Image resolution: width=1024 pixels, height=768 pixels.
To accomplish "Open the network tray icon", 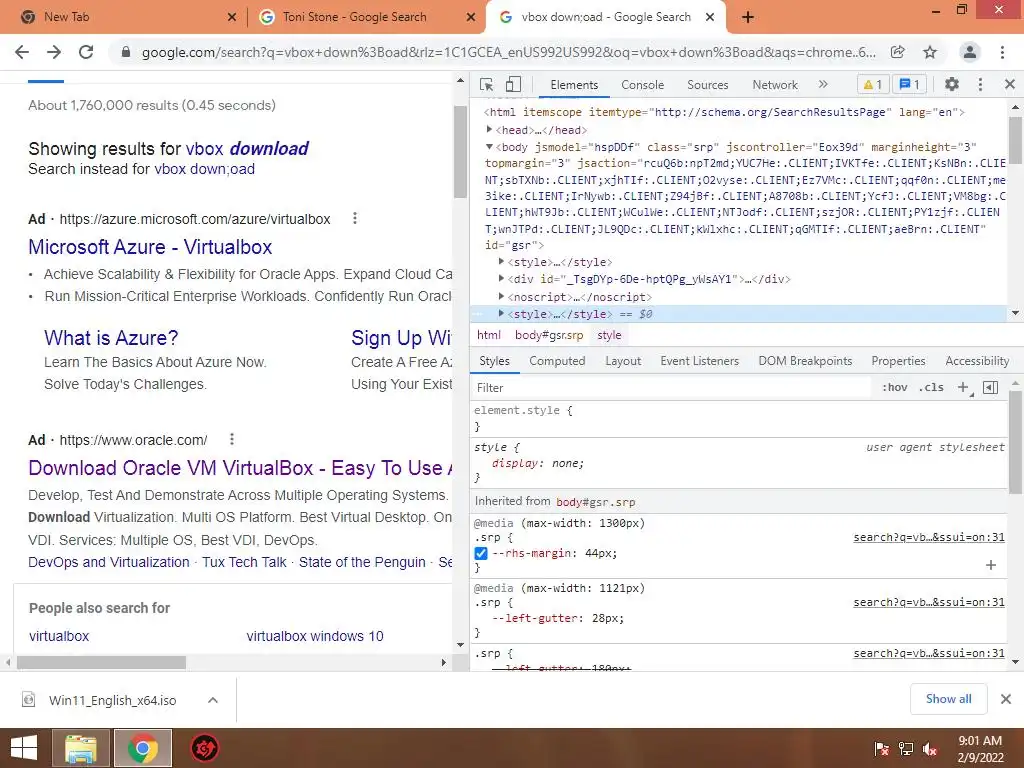I will (906, 749).
